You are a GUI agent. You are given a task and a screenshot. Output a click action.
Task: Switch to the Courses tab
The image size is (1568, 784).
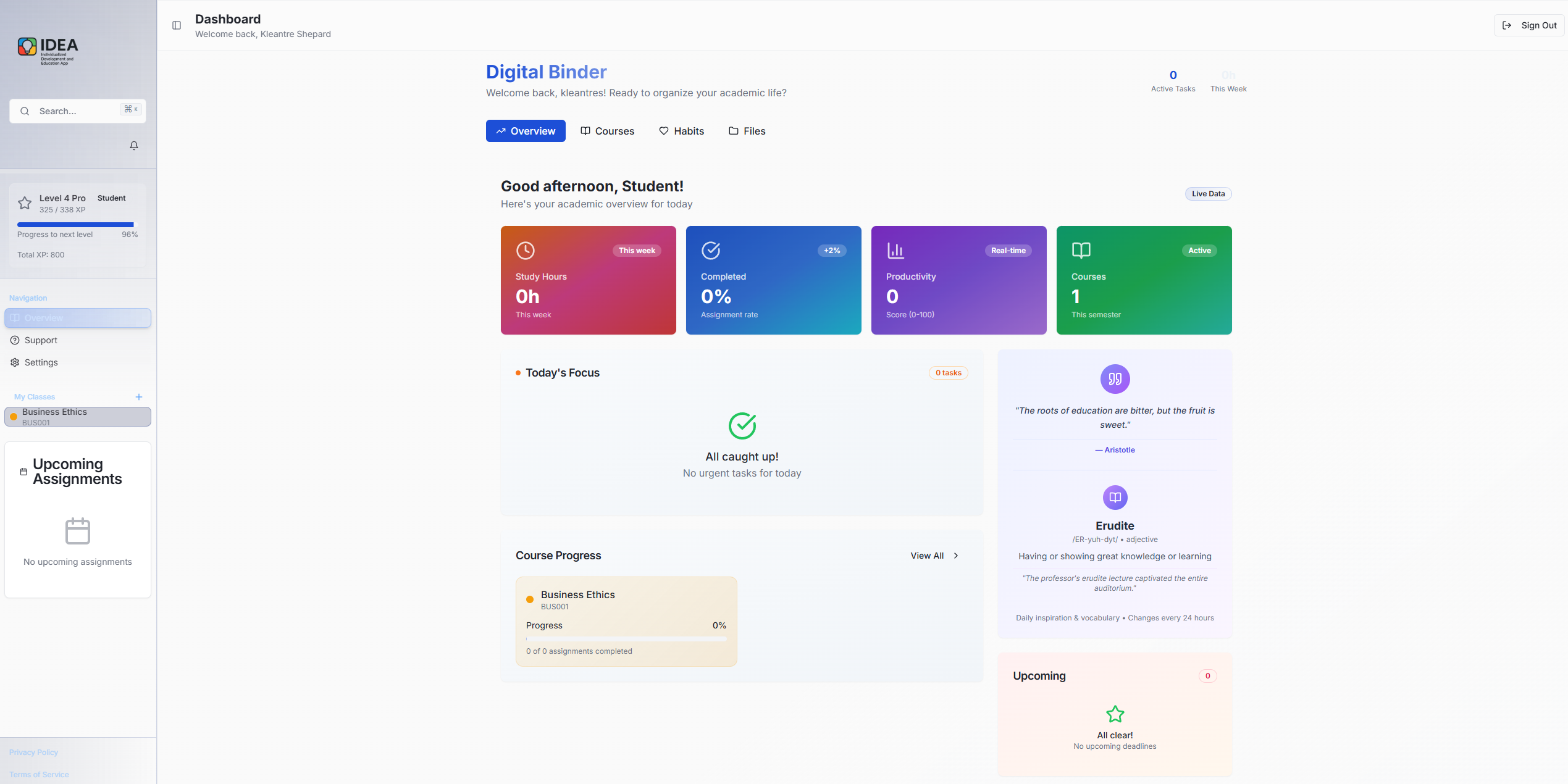click(x=608, y=131)
